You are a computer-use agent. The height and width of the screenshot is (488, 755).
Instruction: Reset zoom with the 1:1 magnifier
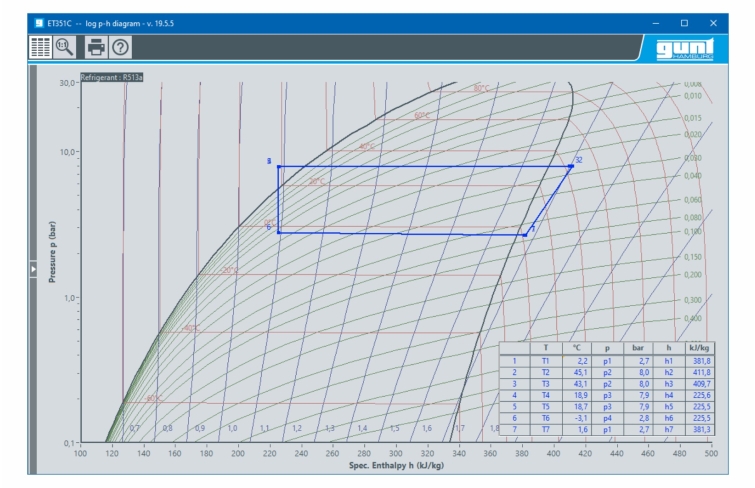(64, 47)
